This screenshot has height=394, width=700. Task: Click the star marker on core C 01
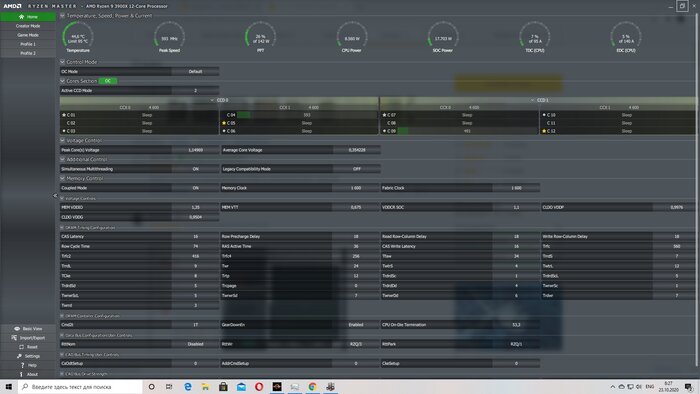(64, 115)
